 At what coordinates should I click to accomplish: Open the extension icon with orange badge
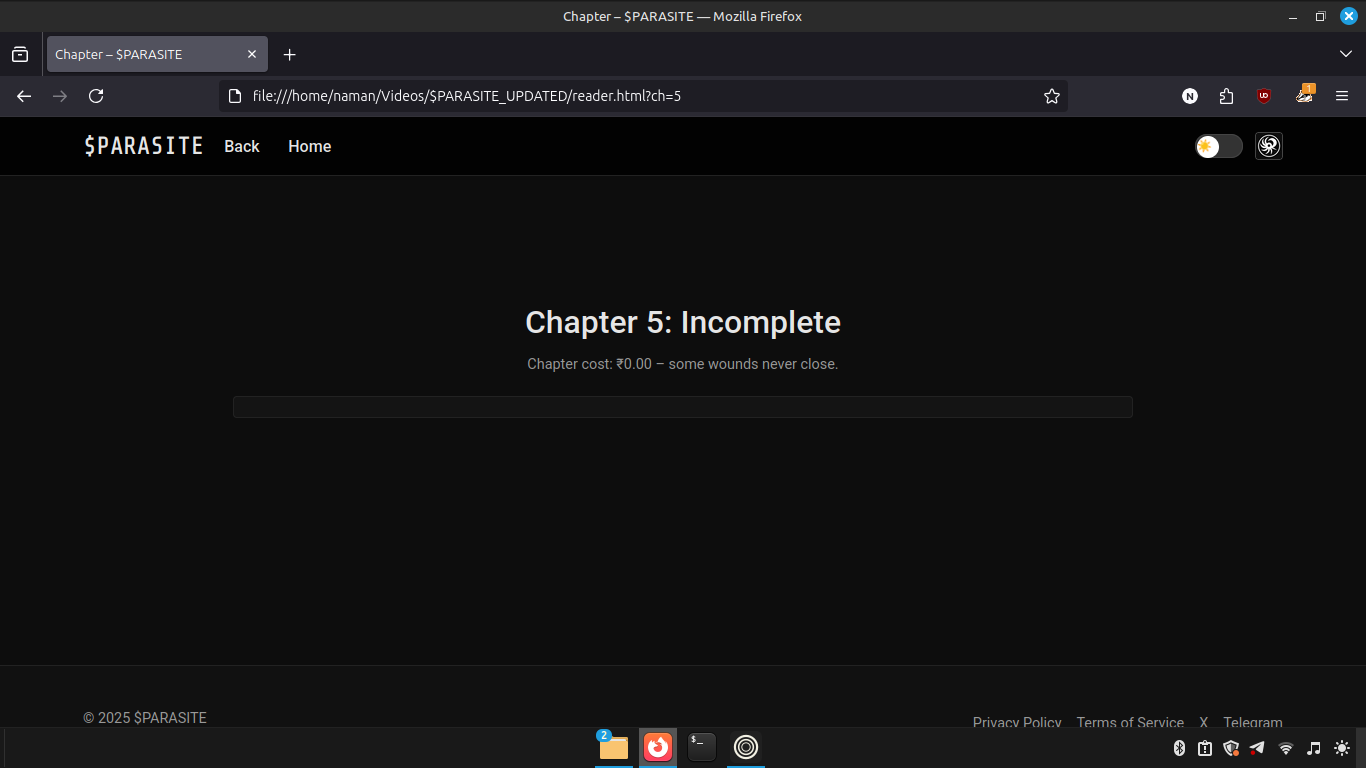click(1305, 94)
